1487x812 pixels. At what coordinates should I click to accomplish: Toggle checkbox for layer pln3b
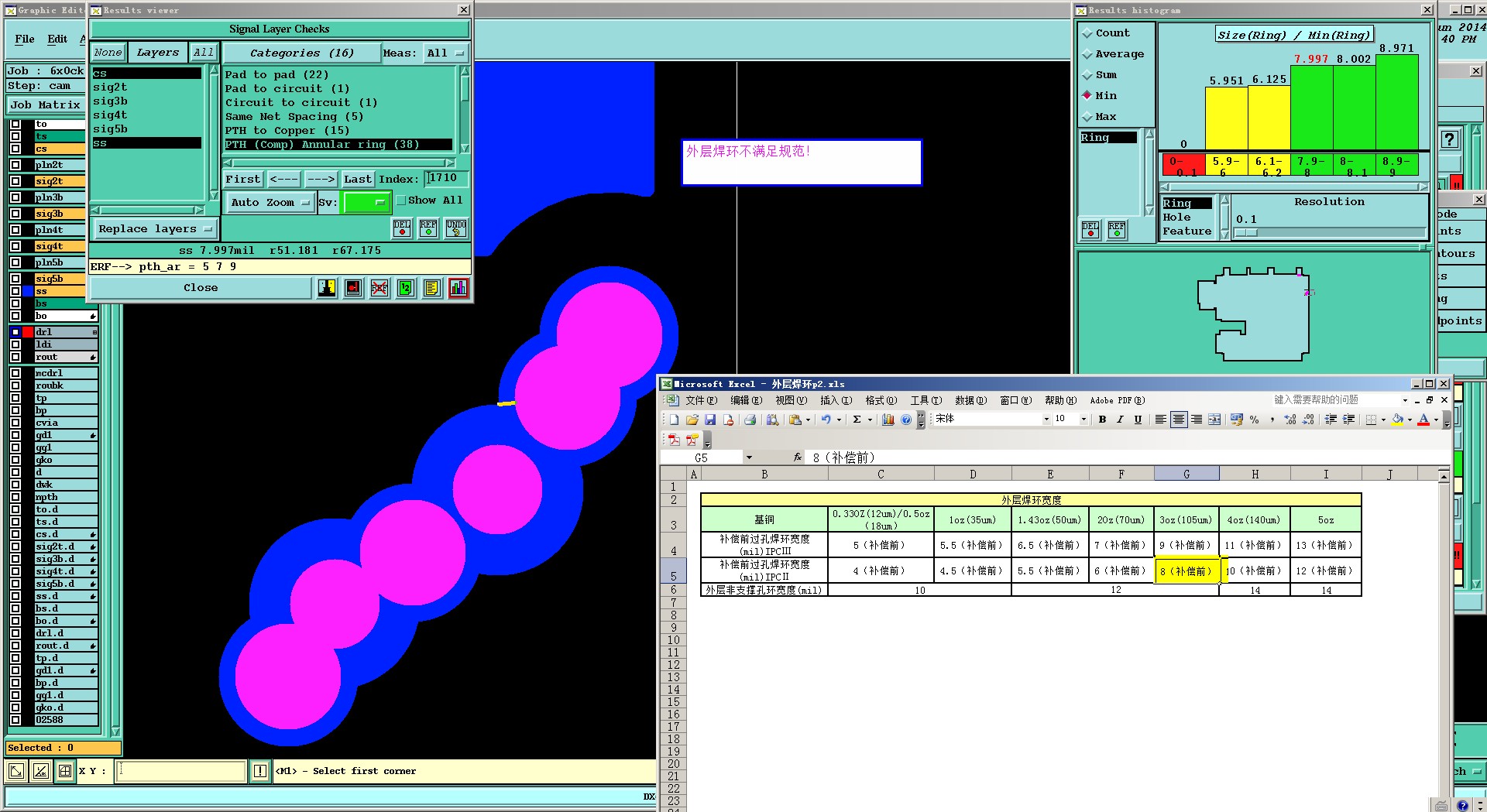tap(15, 197)
